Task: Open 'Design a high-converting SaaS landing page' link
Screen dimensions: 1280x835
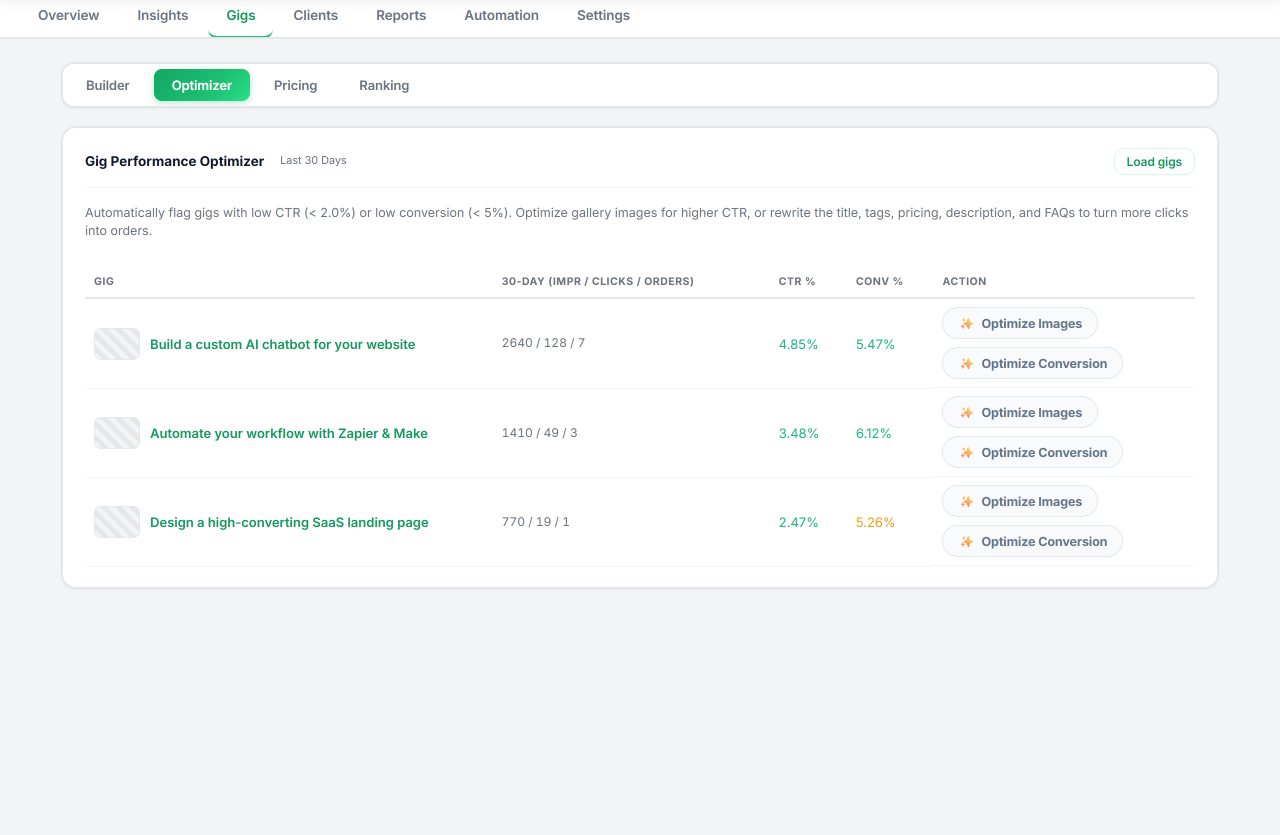Action: click(289, 522)
